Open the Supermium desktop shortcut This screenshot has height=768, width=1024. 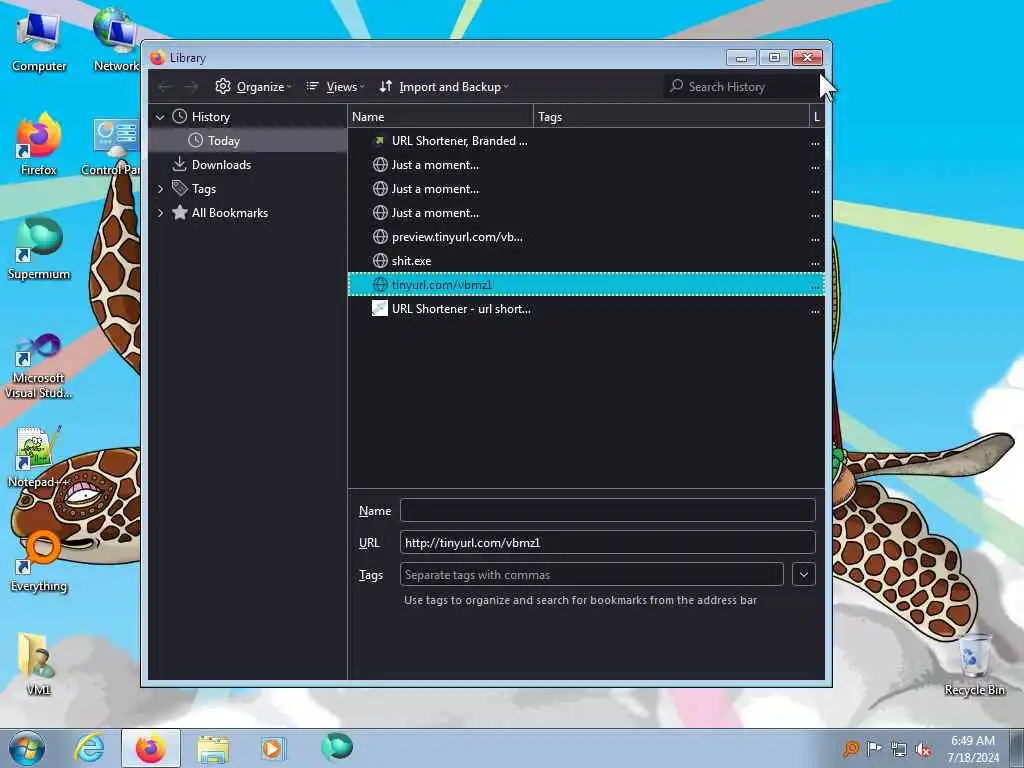coord(39,249)
